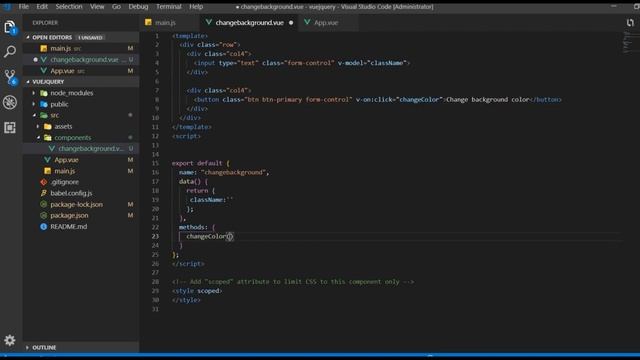Open the Extensions view icon
This screenshot has width=640, height=360.
pyautogui.click(x=10, y=127)
